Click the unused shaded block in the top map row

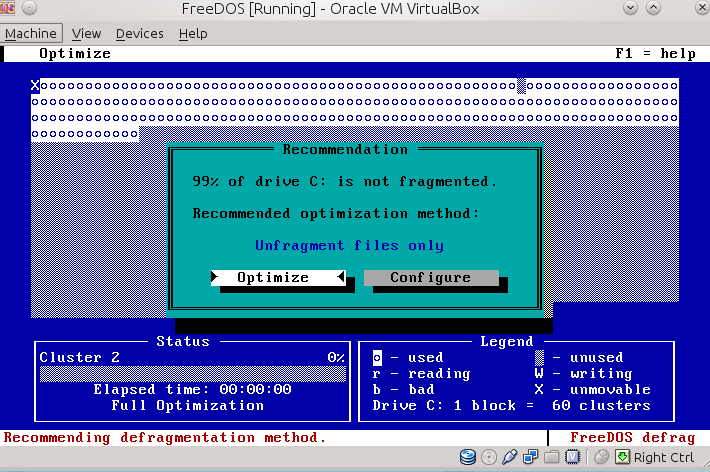(521, 86)
